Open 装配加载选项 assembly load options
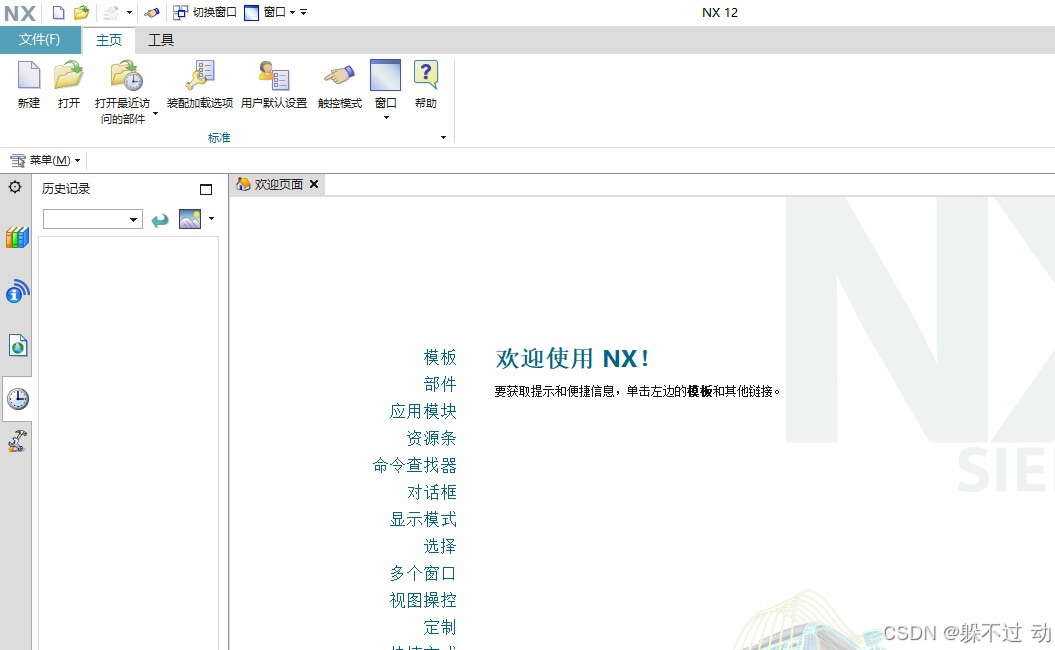The width and height of the screenshot is (1055, 650). (x=200, y=75)
